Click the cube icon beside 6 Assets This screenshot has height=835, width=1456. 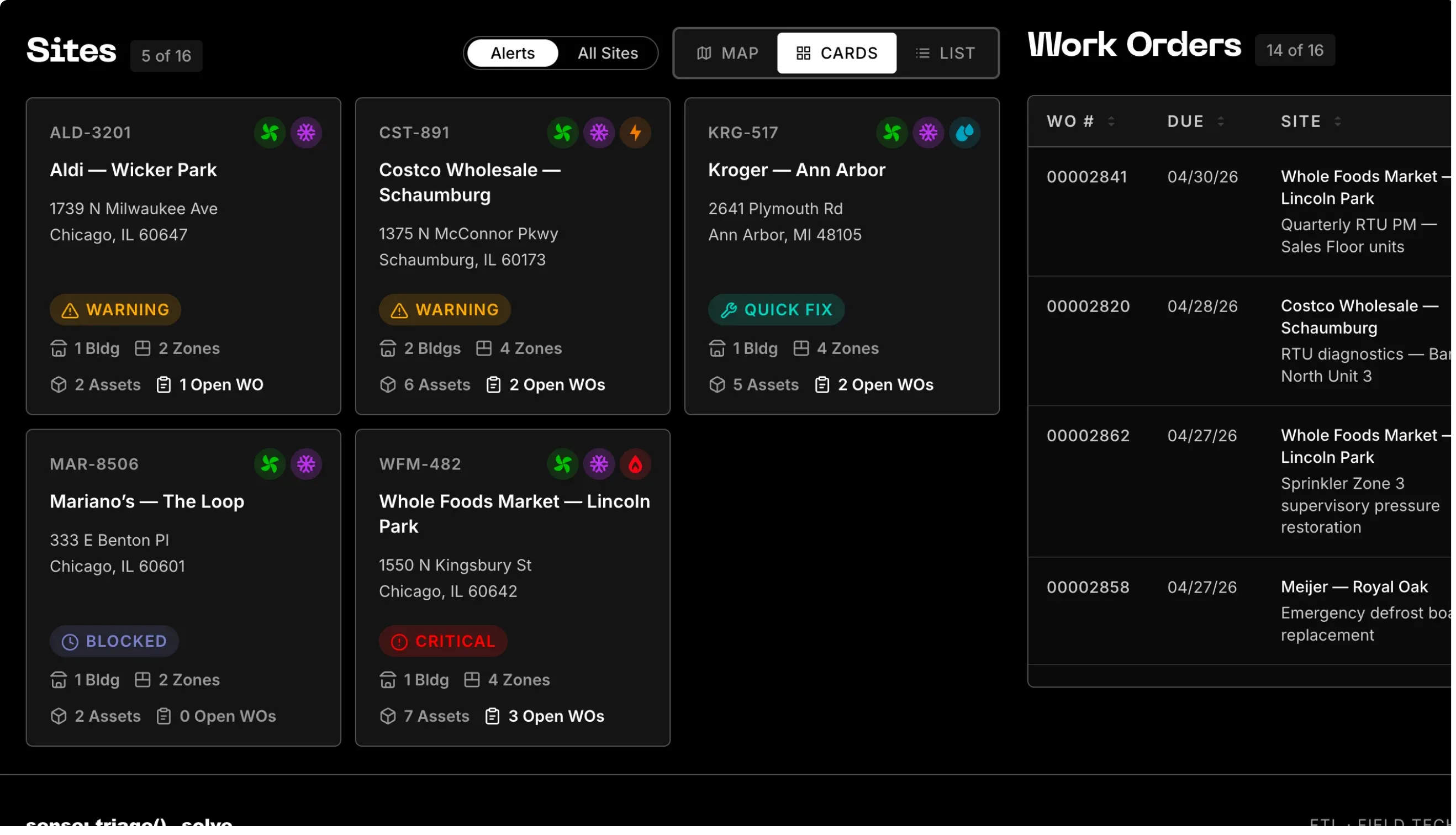tap(389, 386)
